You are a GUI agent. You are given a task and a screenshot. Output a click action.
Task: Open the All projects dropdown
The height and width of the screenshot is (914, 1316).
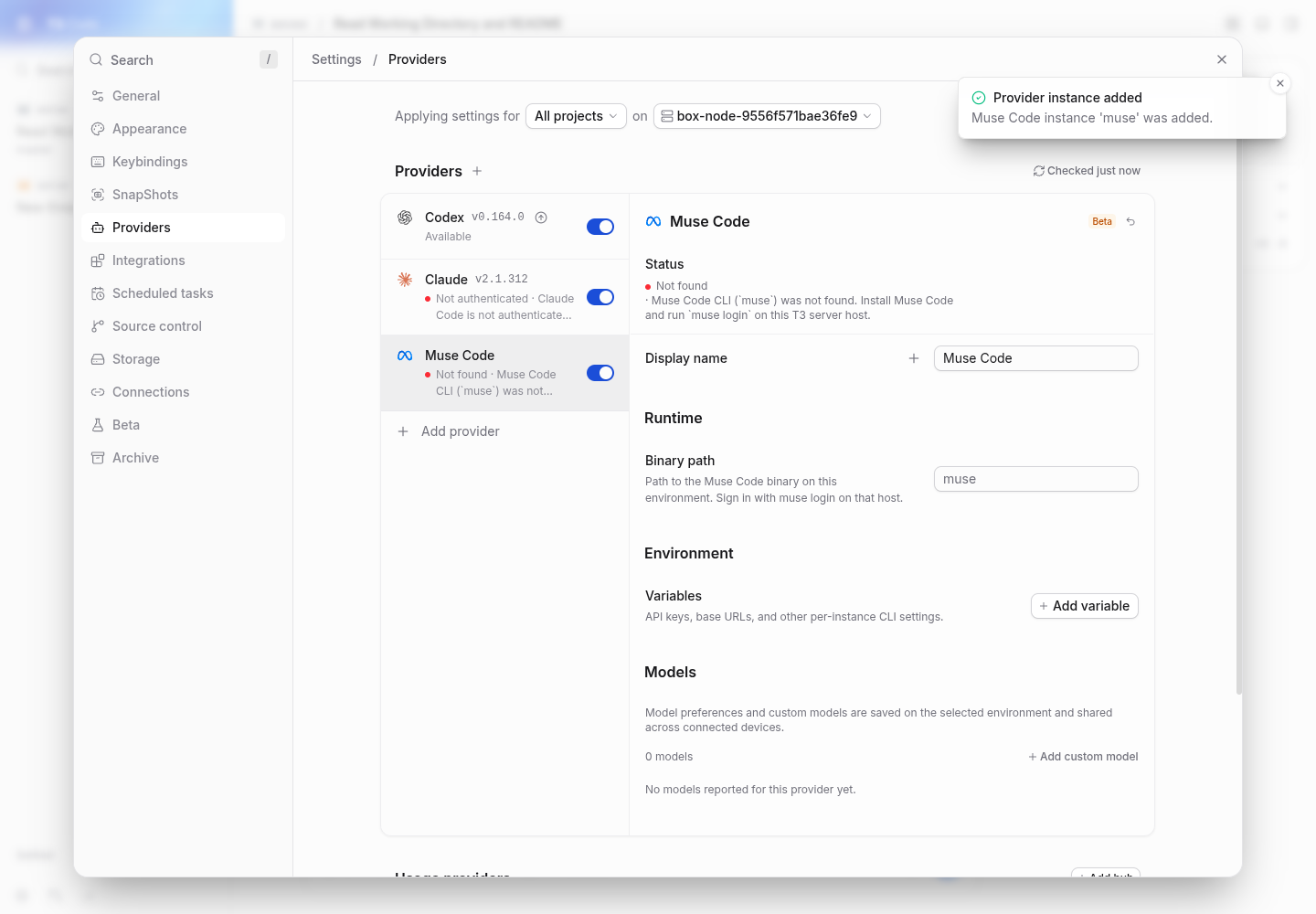coord(576,116)
